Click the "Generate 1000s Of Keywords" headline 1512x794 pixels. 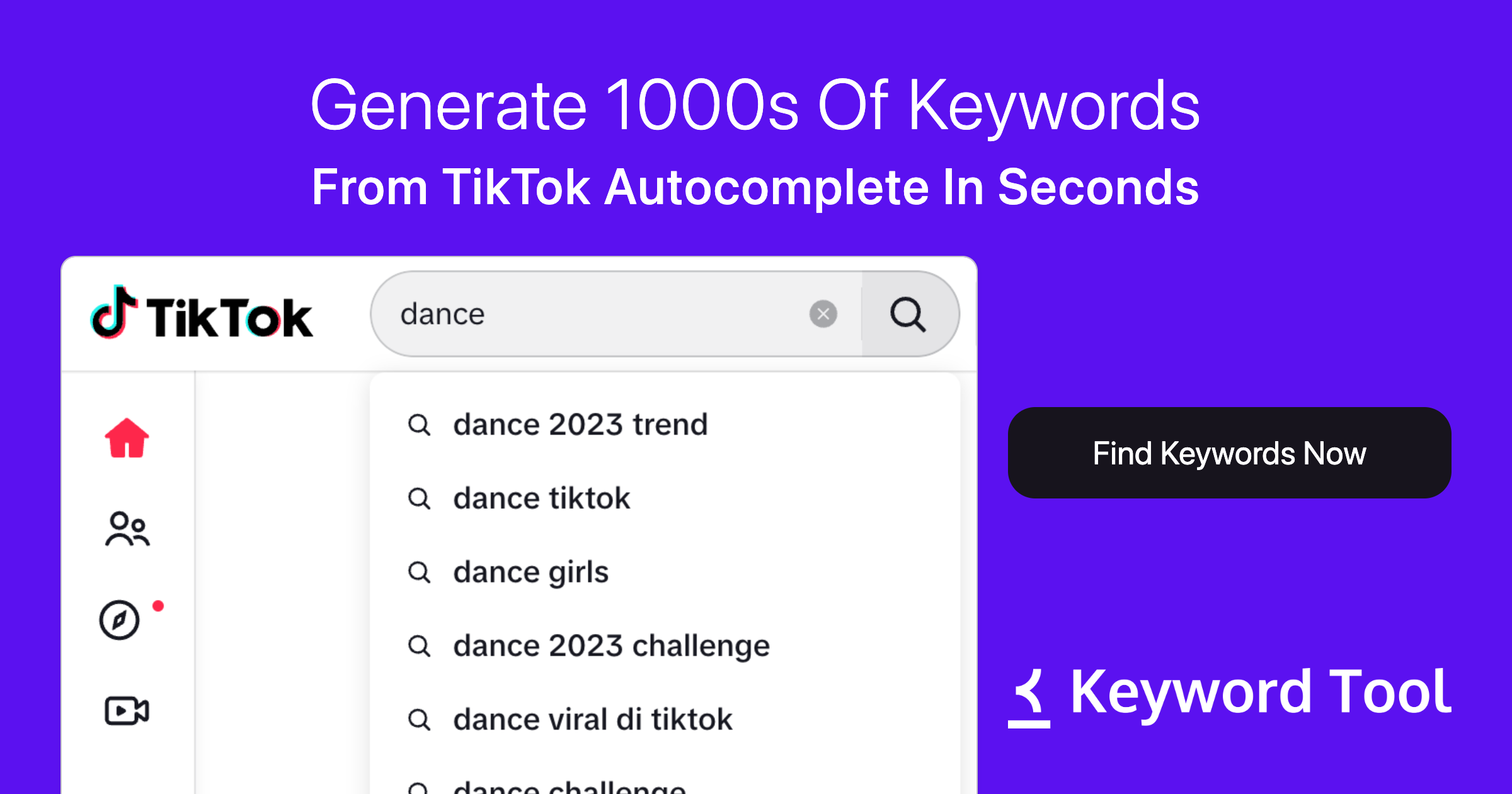(755, 106)
